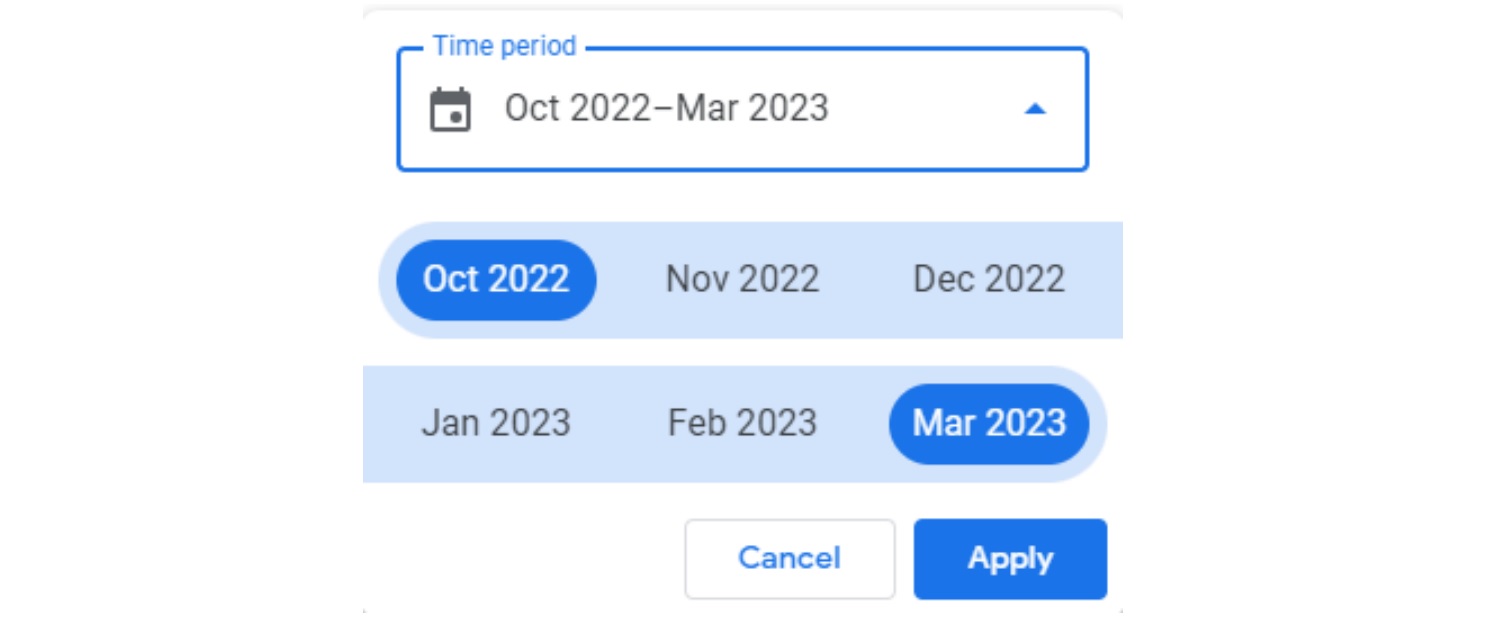Apply the selected time period
Image resolution: width=1511 pixels, height=625 pixels.
click(x=1010, y=558)
